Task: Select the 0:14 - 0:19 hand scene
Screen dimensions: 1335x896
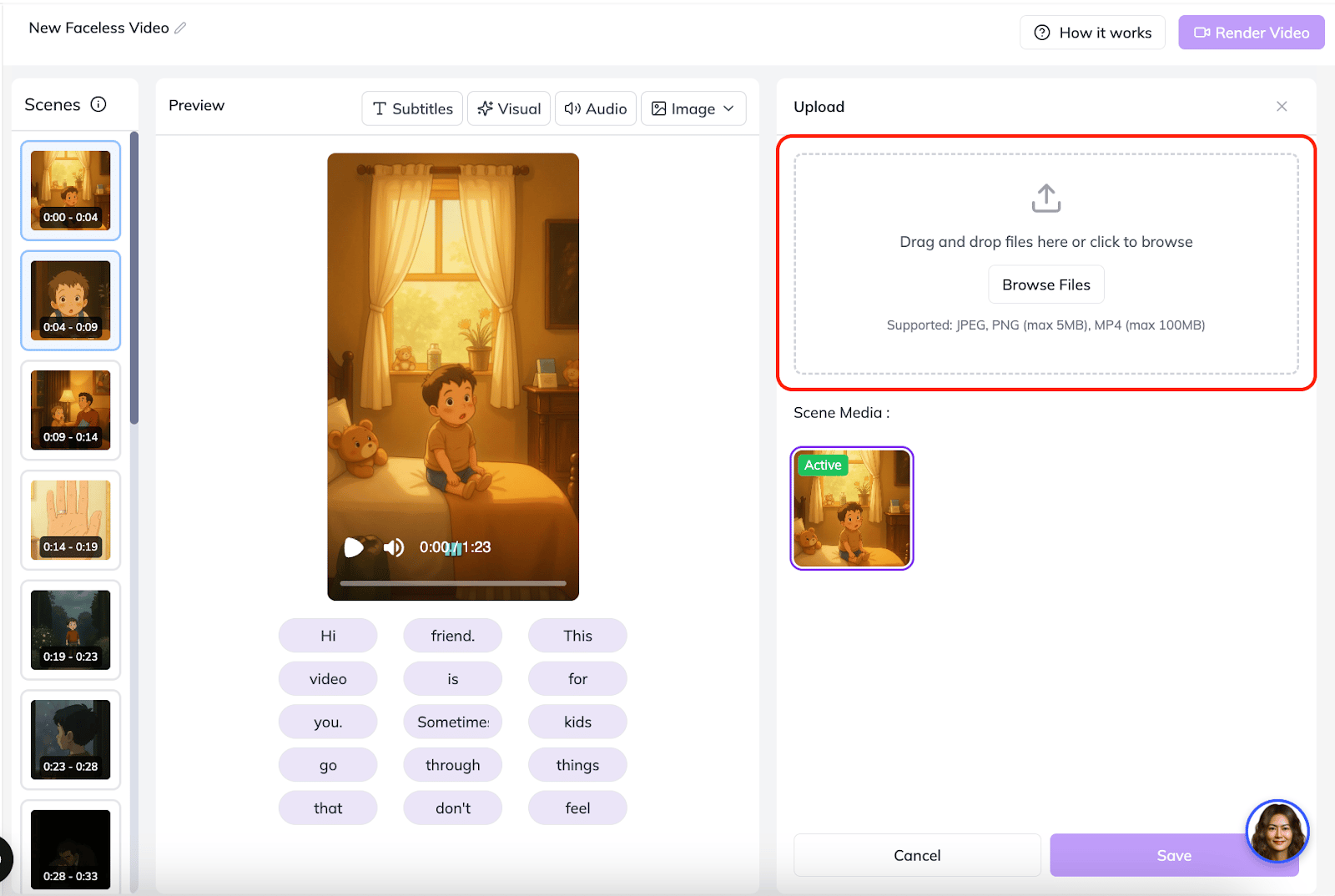Action: point(71,520)
